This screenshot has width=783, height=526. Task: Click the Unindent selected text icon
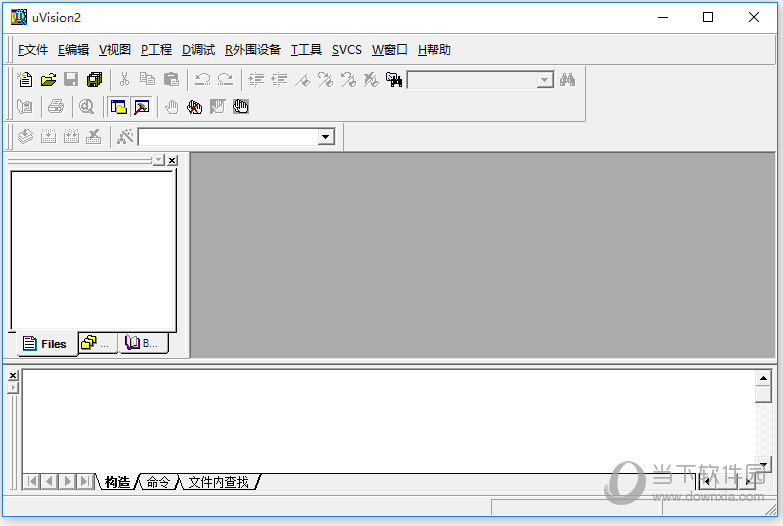coord(279,79)
